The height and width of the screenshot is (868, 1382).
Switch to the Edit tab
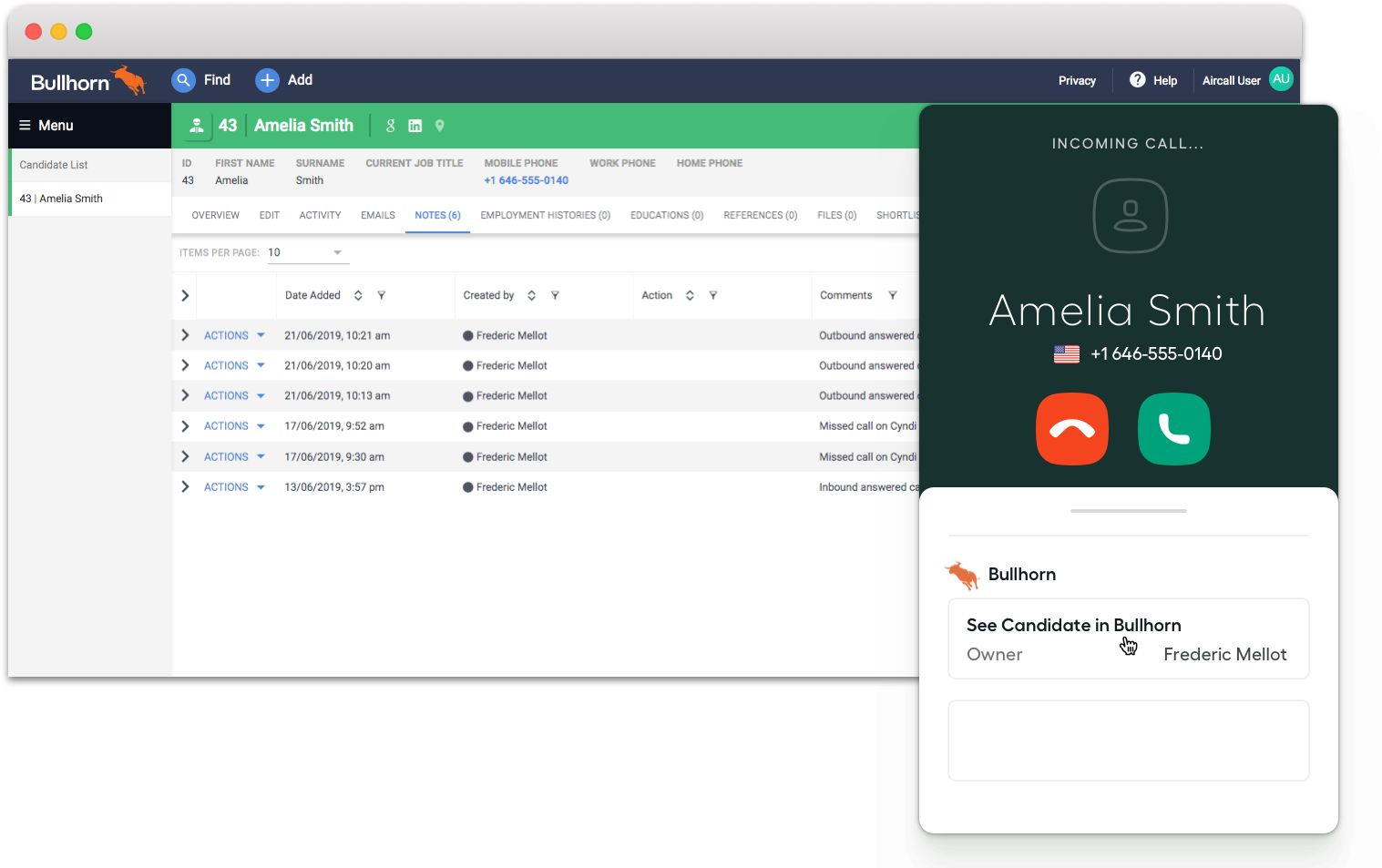tap(270, 215)
